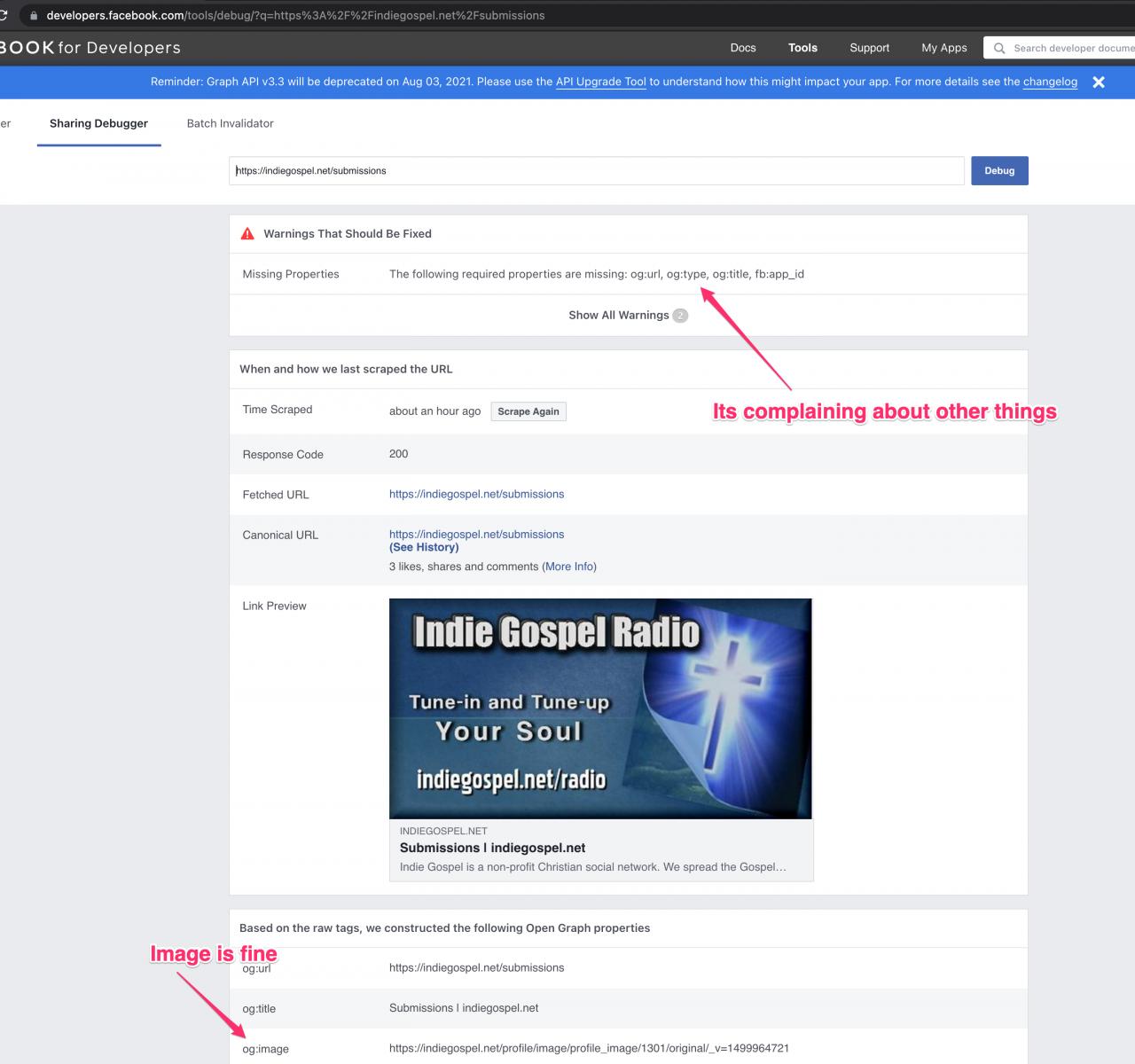Click See History under Canonical URL
Image resolution: width=1135 pixels, height=1064 pixels.
[x=424, y=547]
